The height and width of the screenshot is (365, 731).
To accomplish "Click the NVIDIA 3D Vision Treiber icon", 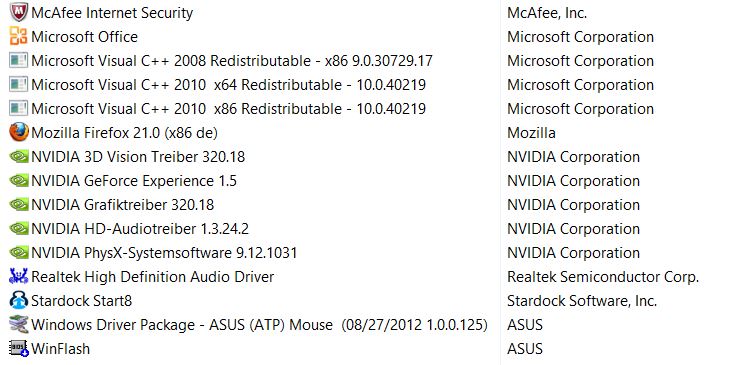I will (x=19, y=157).
